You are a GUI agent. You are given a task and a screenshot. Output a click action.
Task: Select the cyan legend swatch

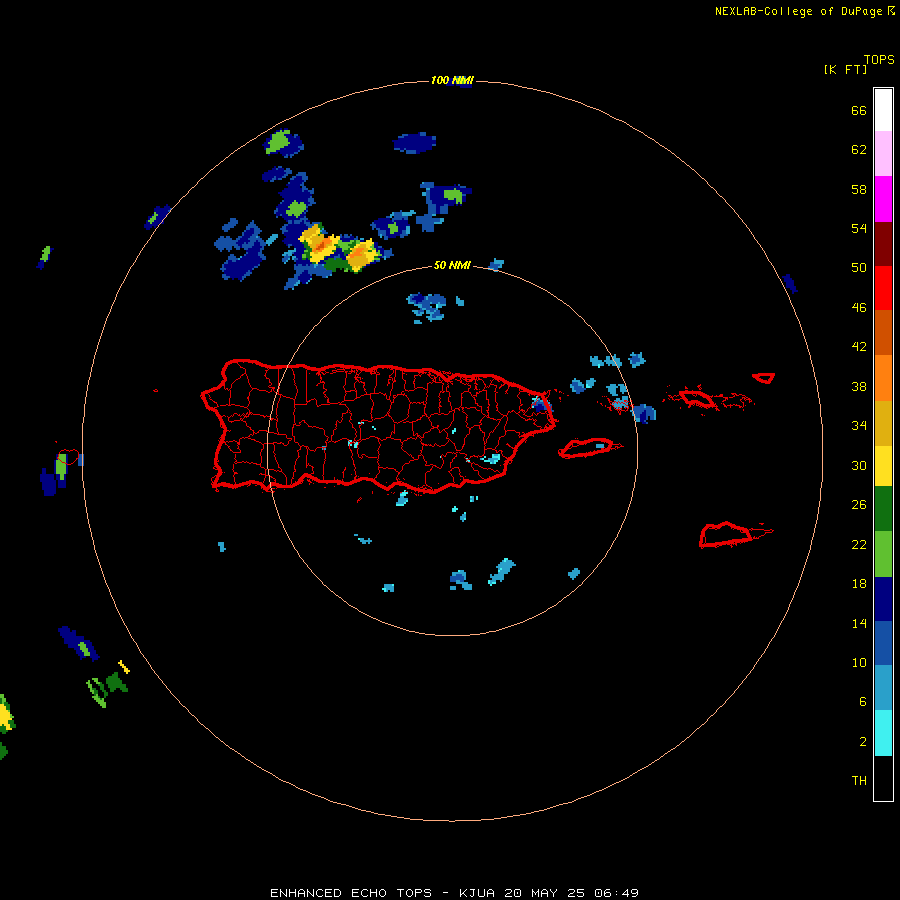click(883, 733)
